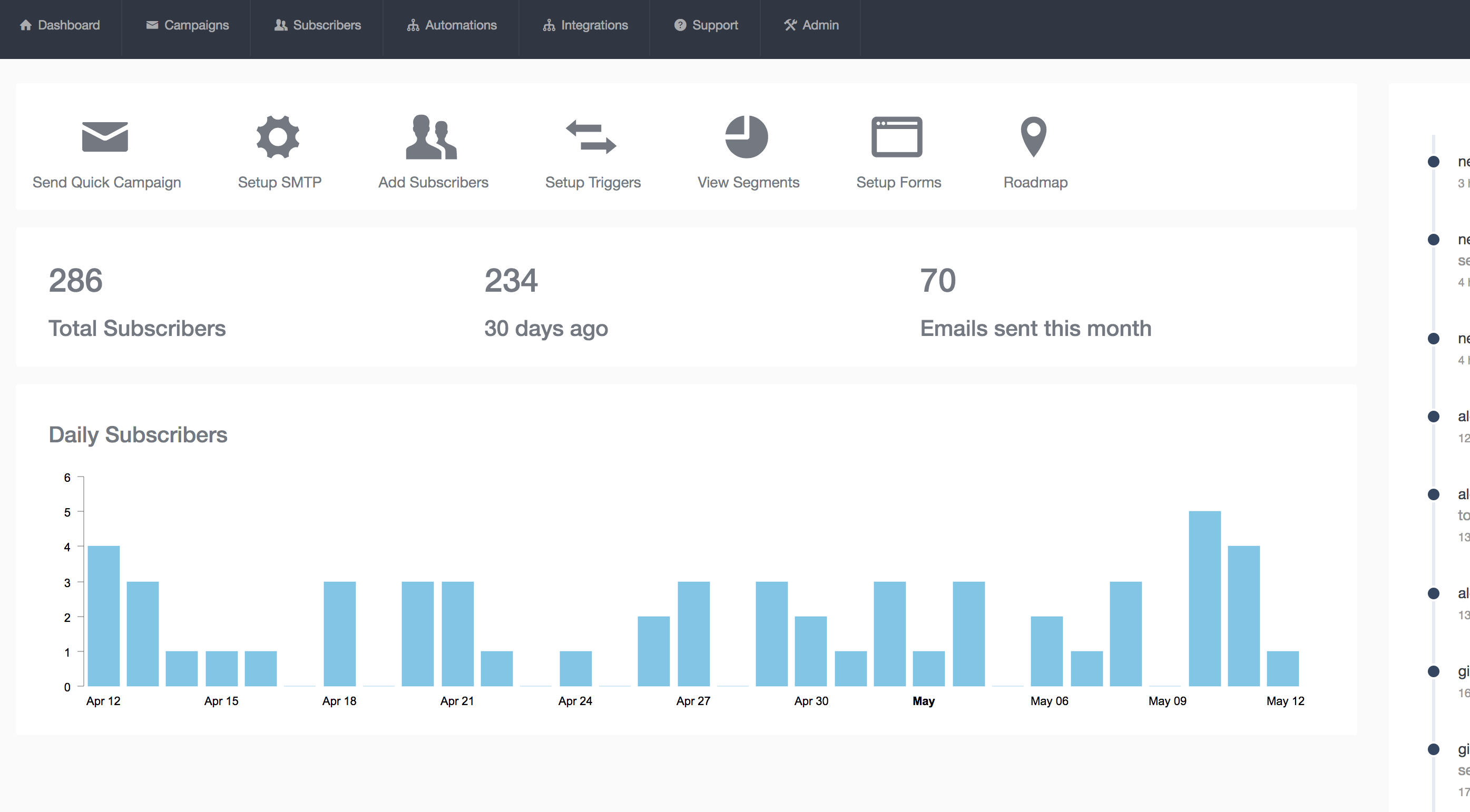
Task: Click the home icon beside Dashboard
Action: [x=26, y=25]
